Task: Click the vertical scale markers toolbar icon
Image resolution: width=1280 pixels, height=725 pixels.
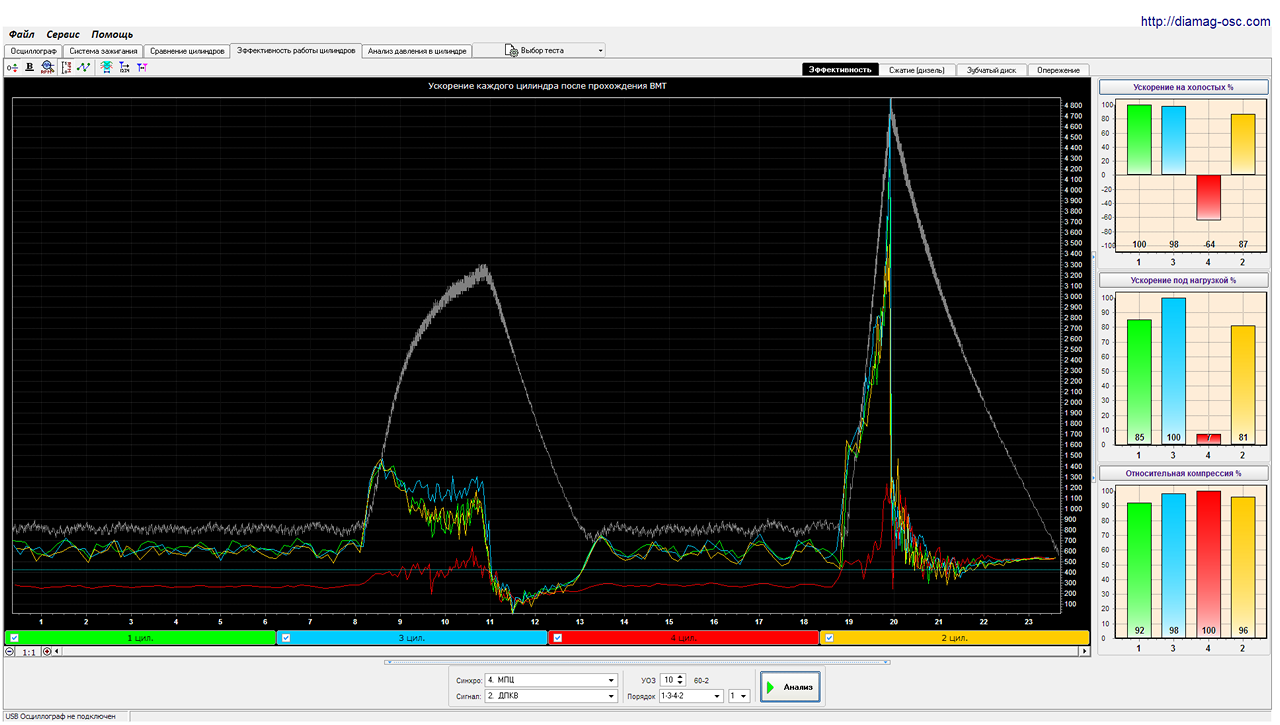Action: [x=66, y=68]
